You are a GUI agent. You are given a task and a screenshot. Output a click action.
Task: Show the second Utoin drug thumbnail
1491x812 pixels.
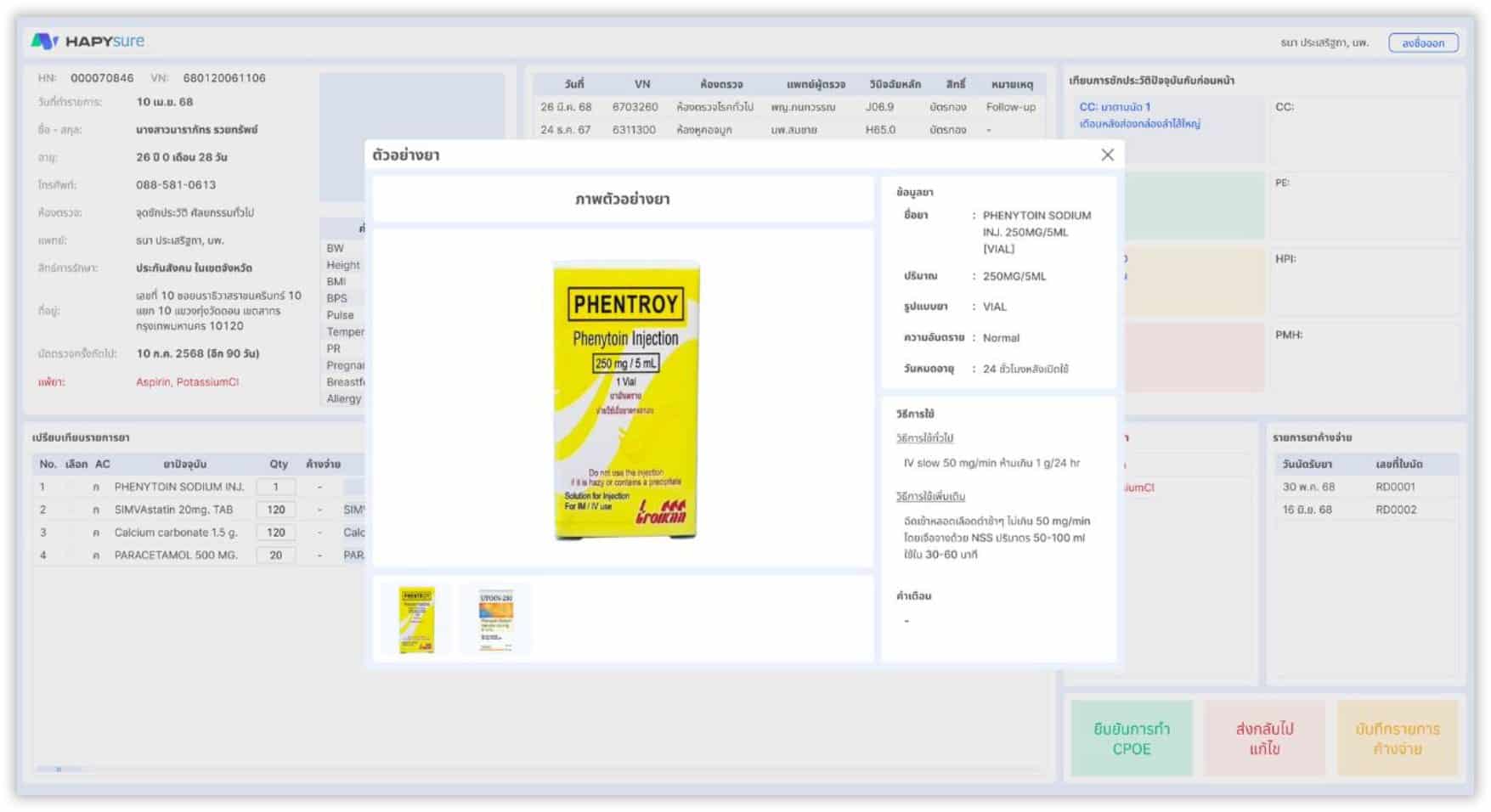click(495, 618)
